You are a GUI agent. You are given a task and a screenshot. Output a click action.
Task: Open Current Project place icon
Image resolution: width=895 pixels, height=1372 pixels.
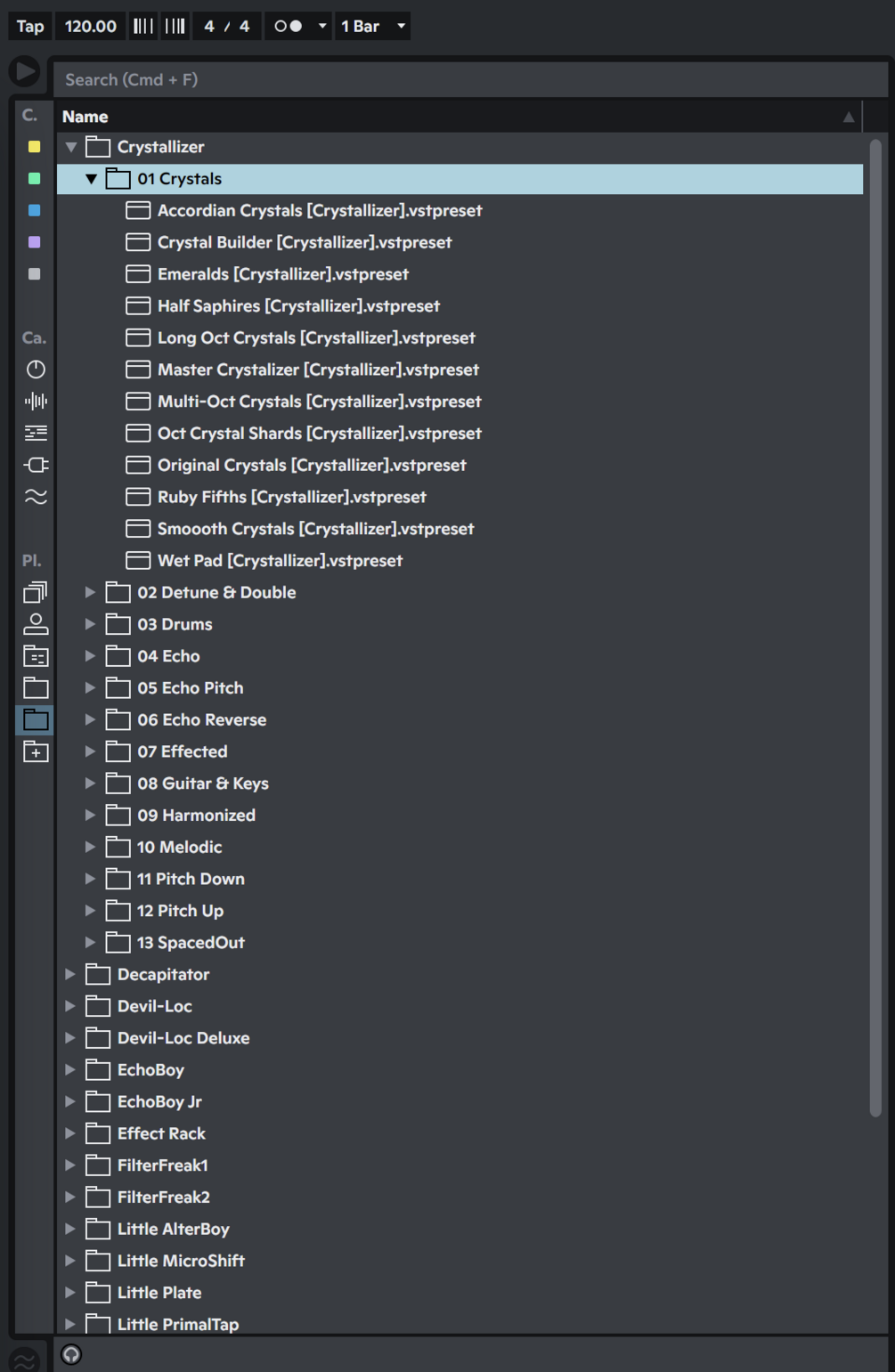tap(36, 656)
